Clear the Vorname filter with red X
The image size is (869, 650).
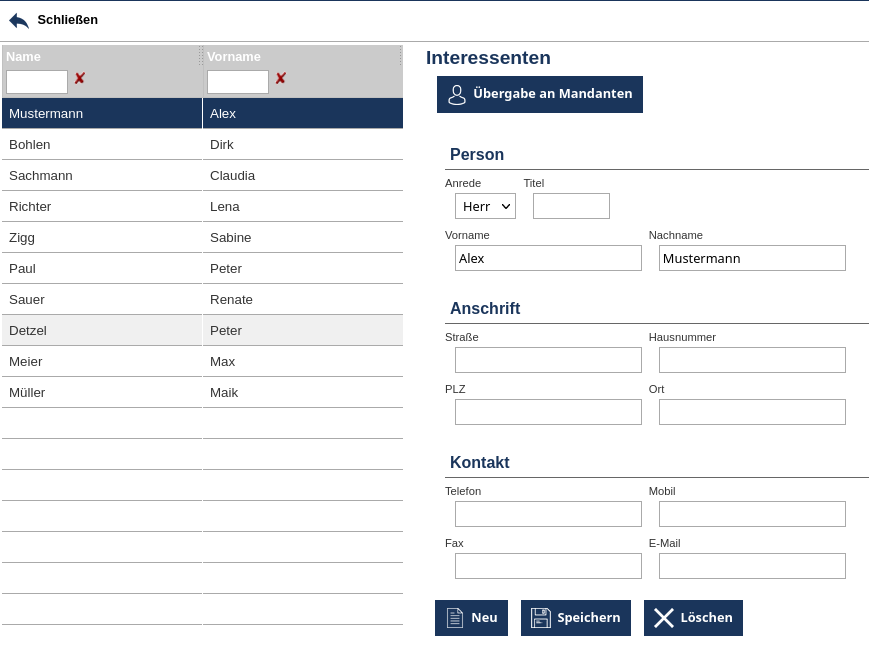[281, 79]
